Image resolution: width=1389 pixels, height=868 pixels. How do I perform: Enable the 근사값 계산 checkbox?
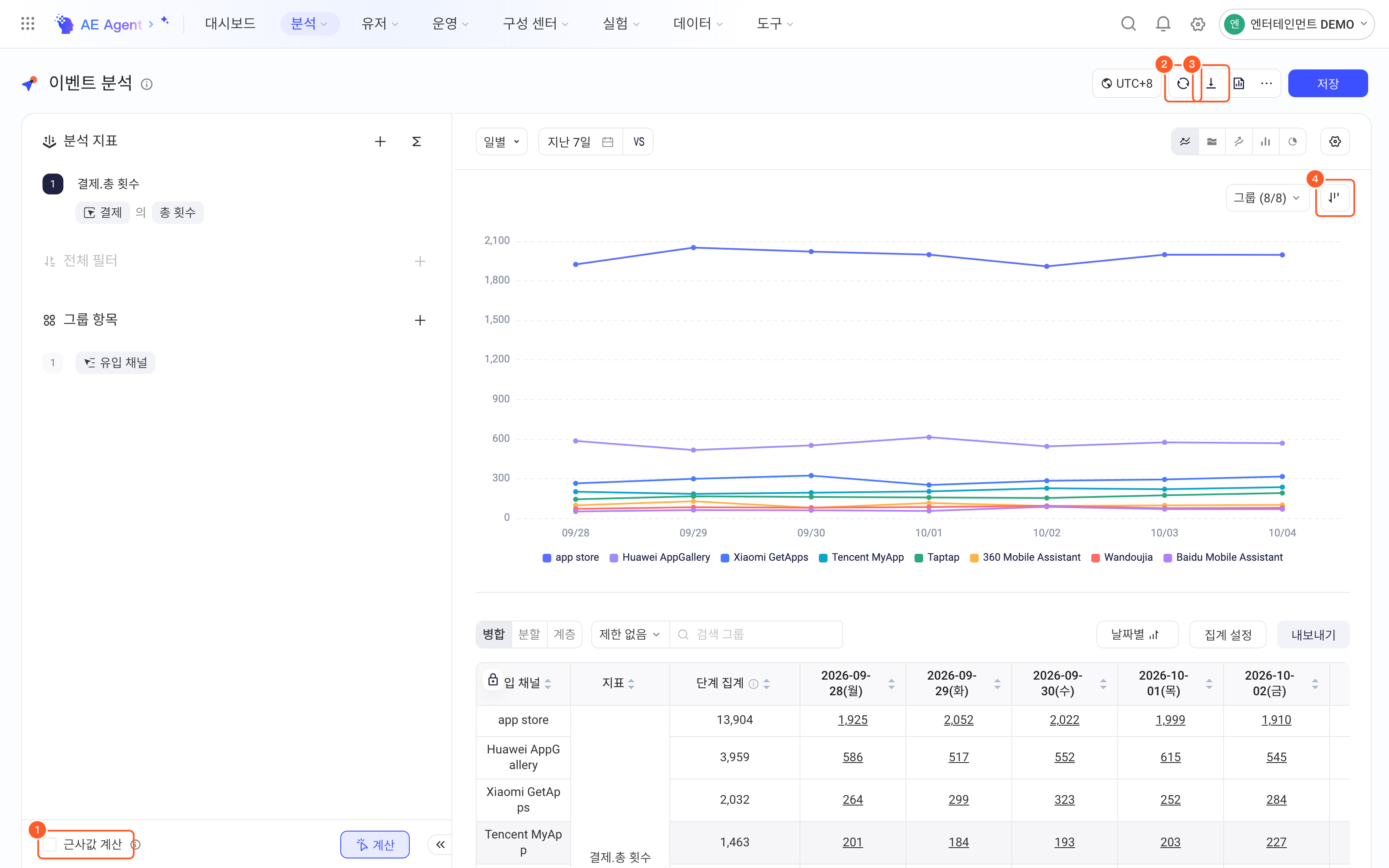[50, 845]
